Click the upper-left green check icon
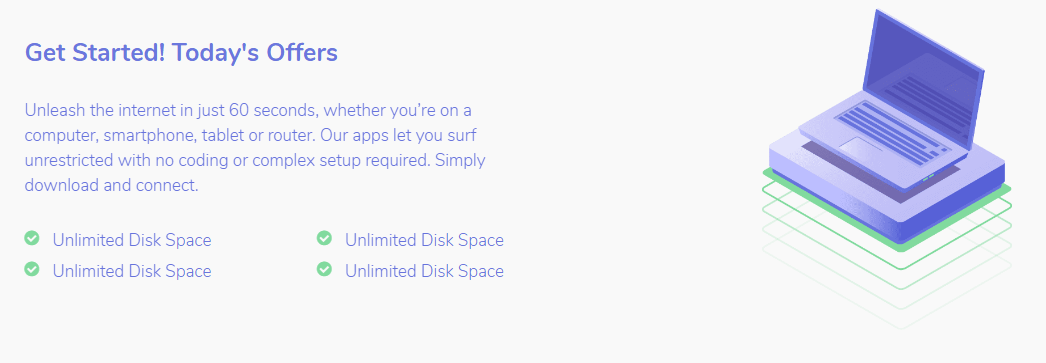Screen dimensions: 1046x363 point(31,238)
